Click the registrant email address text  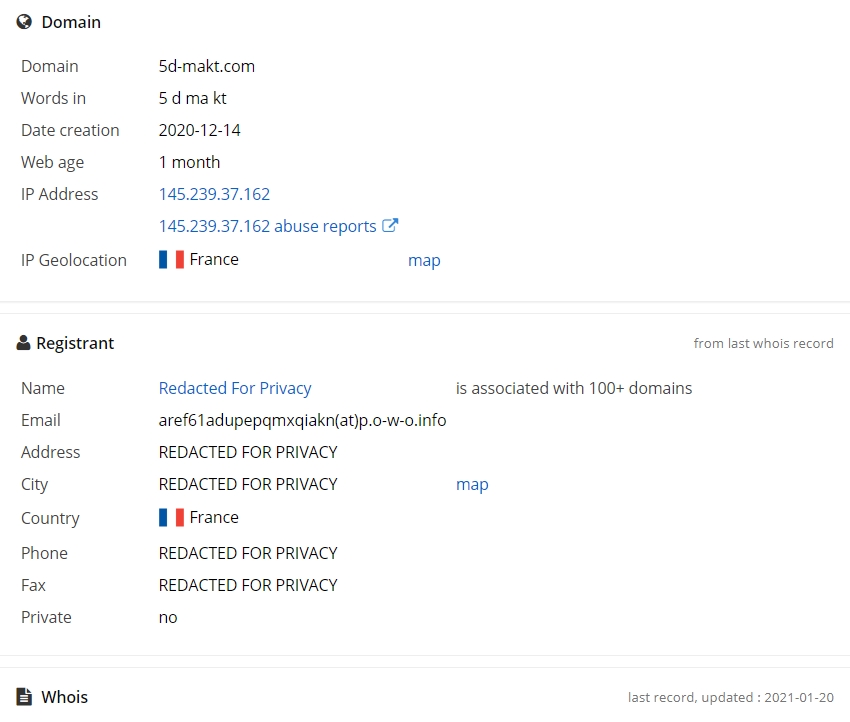[x=302, y=420]
